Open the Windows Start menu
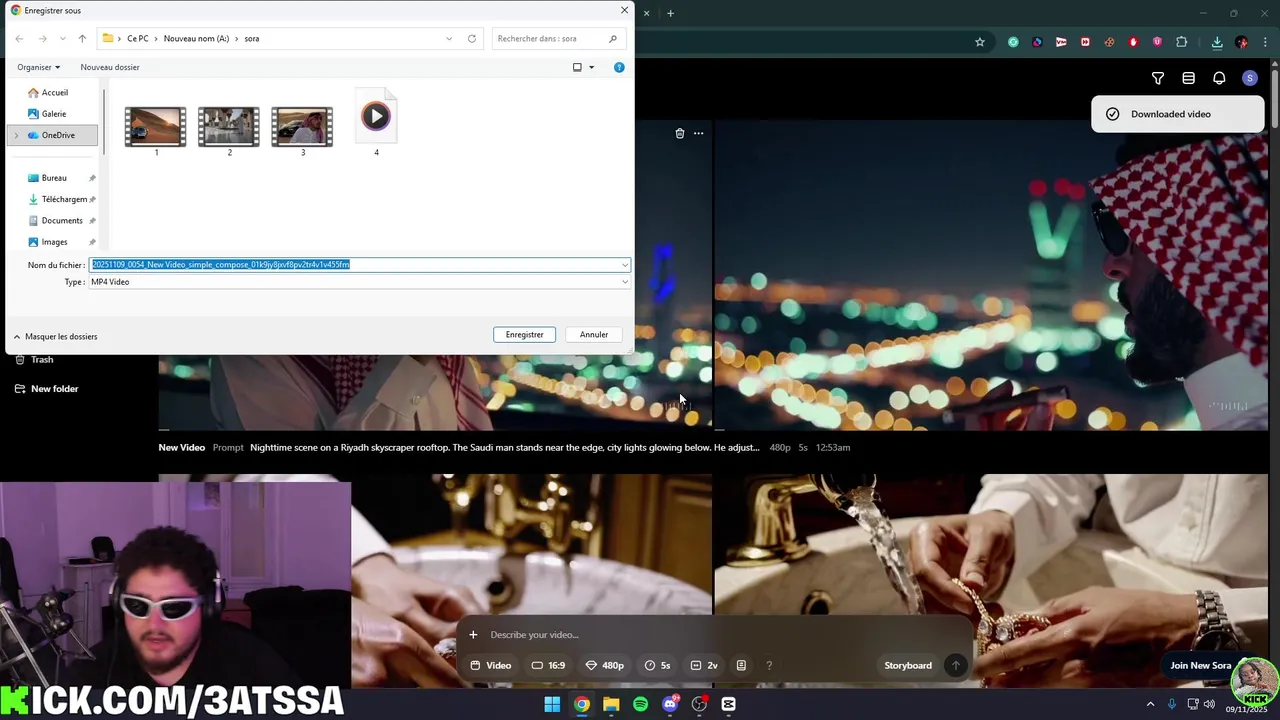The width and height of the screenshot is (1280, 720). (x=552, y=704)
